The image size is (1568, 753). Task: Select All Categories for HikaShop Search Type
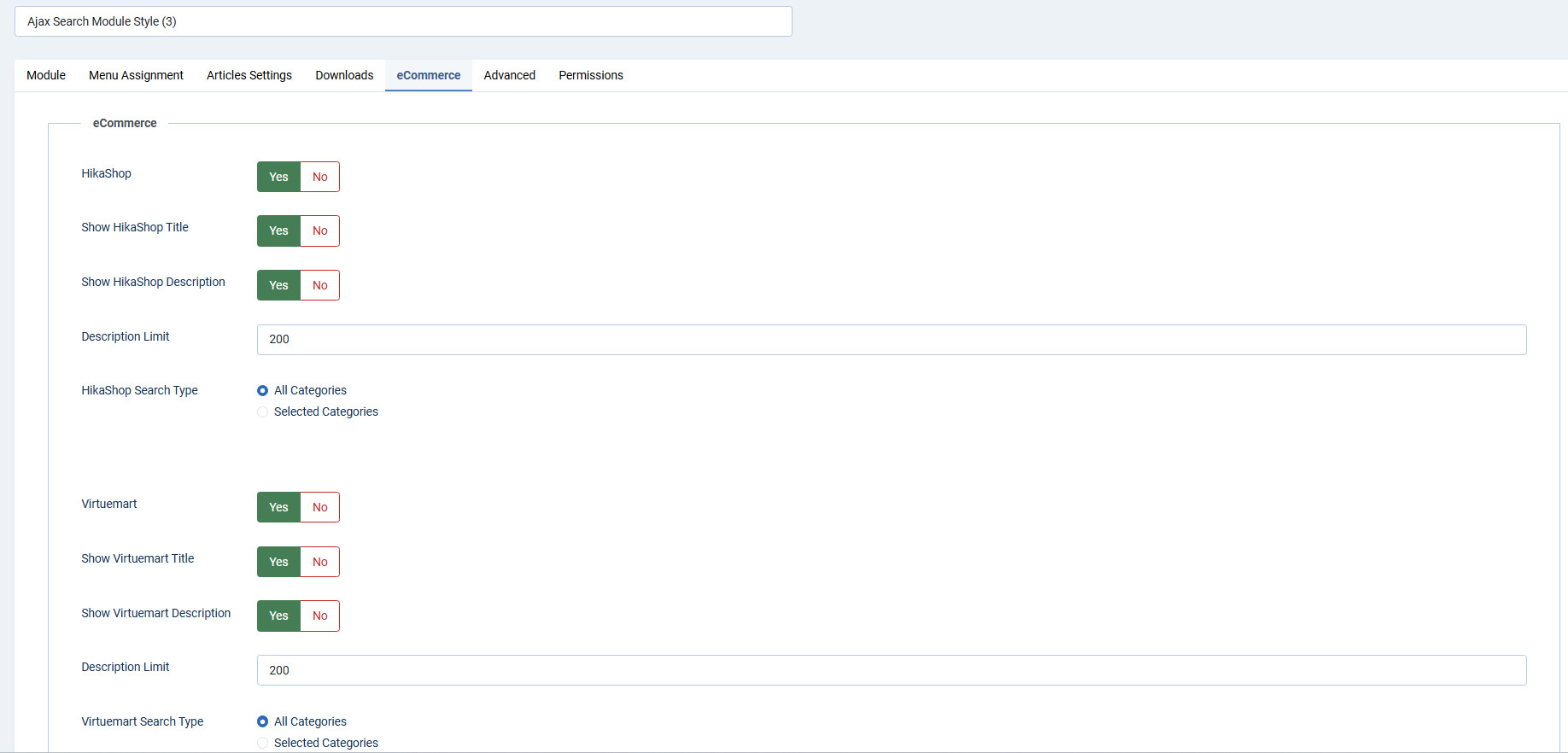pyautogui.click(x=263, y=390)
